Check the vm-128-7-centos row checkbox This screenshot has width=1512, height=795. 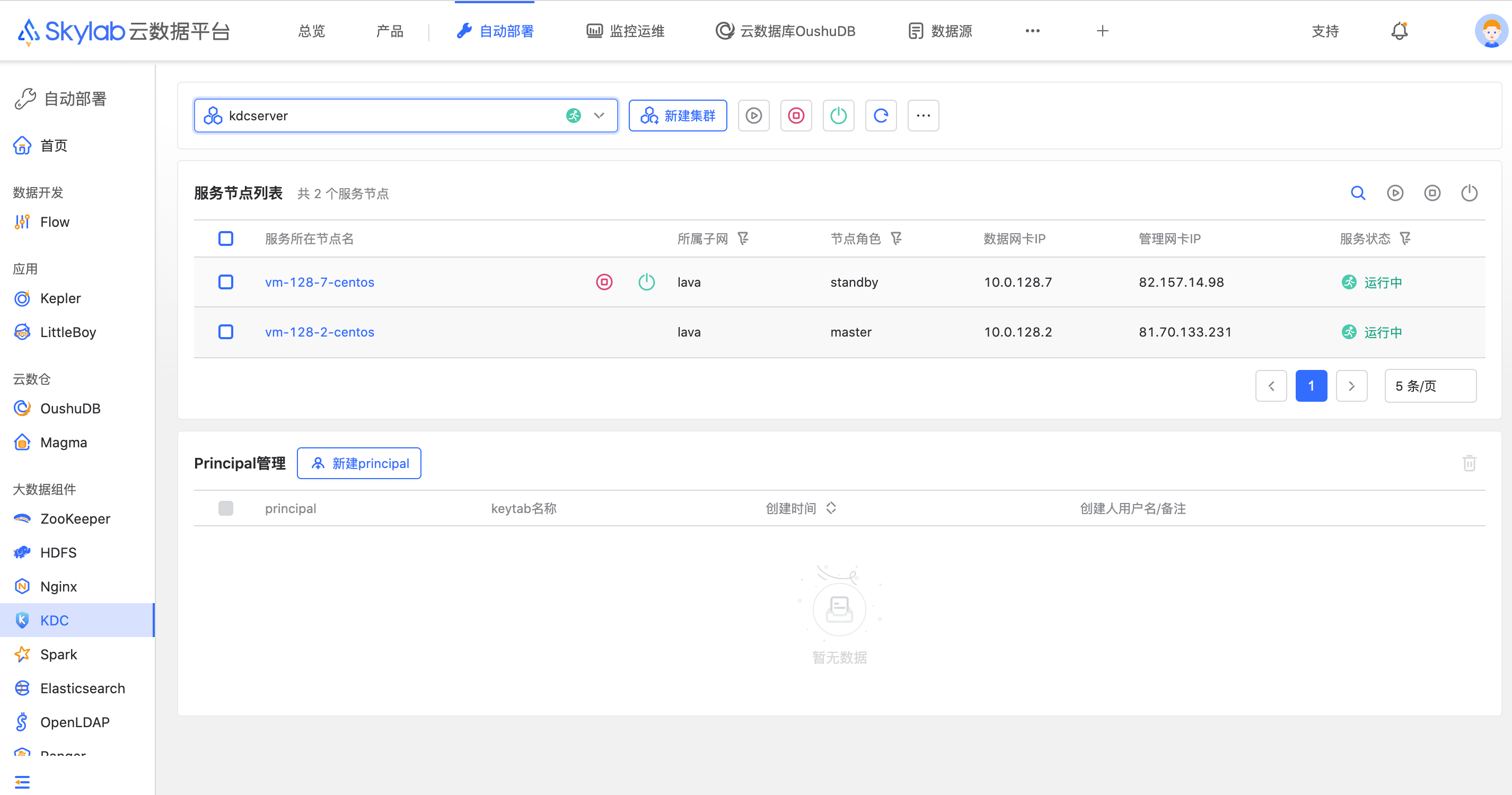(225, 282)
